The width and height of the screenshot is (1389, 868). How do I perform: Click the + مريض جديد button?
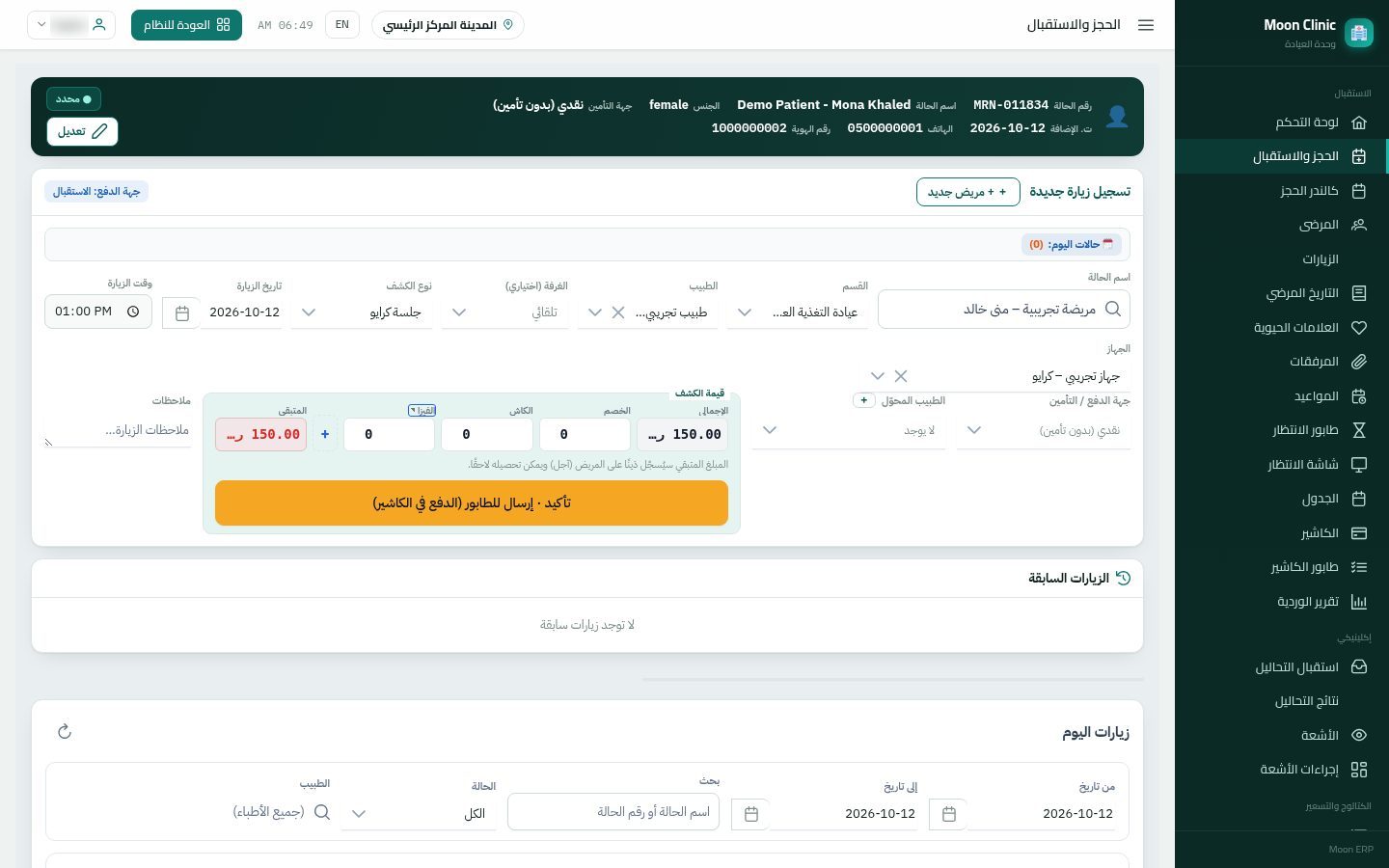click(967, 192)
